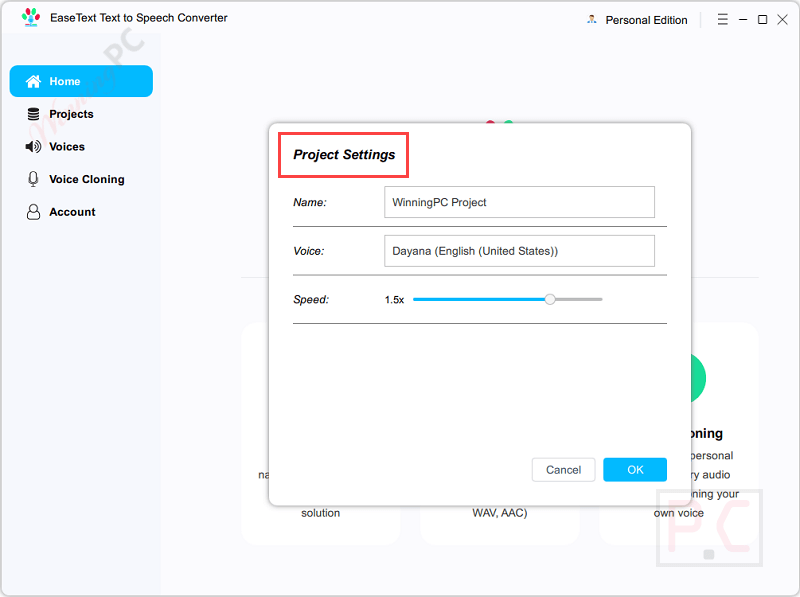Click the Voice: label
The width and height of the screenshot is (800, 597).
(x=309, y=251)
